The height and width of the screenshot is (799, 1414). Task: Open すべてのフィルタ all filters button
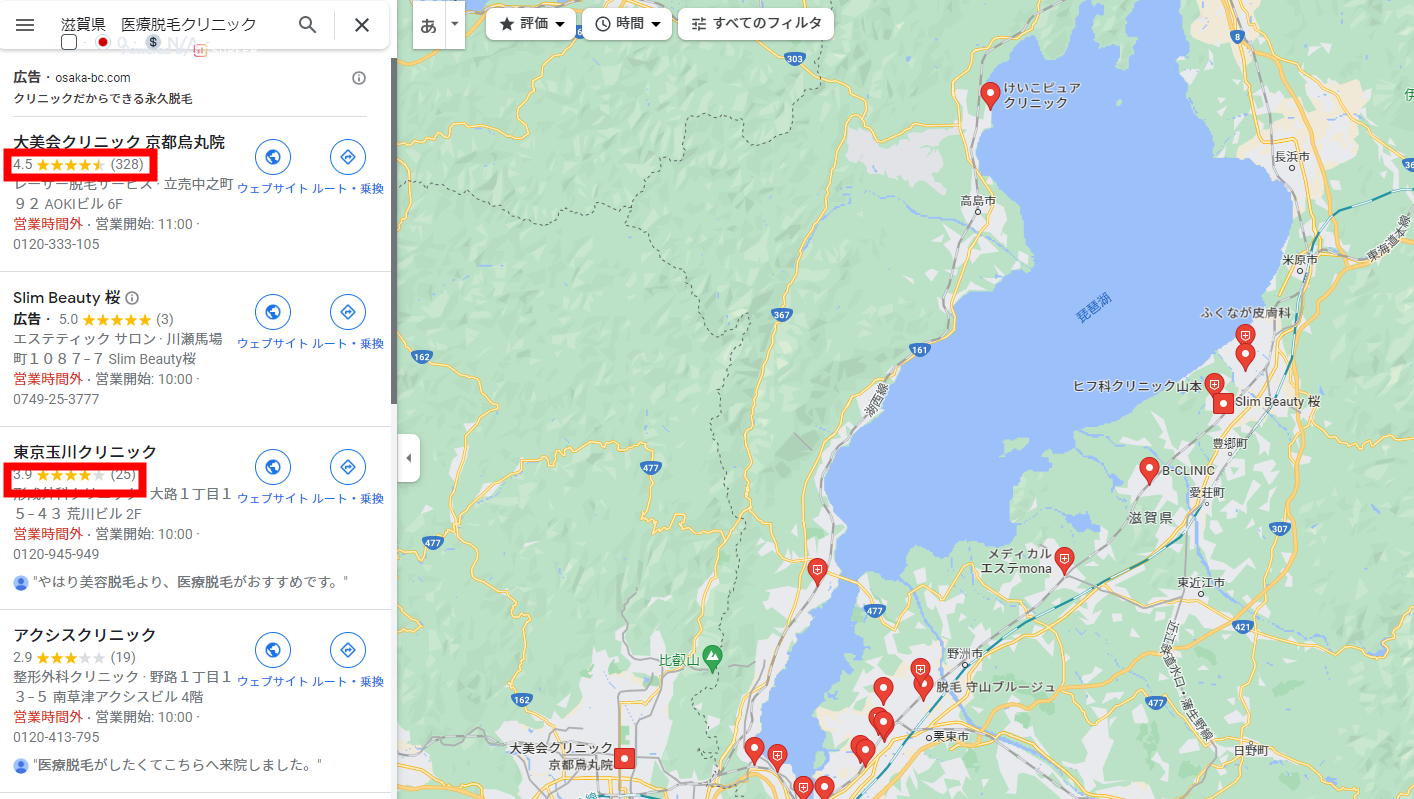coord(756,24)
